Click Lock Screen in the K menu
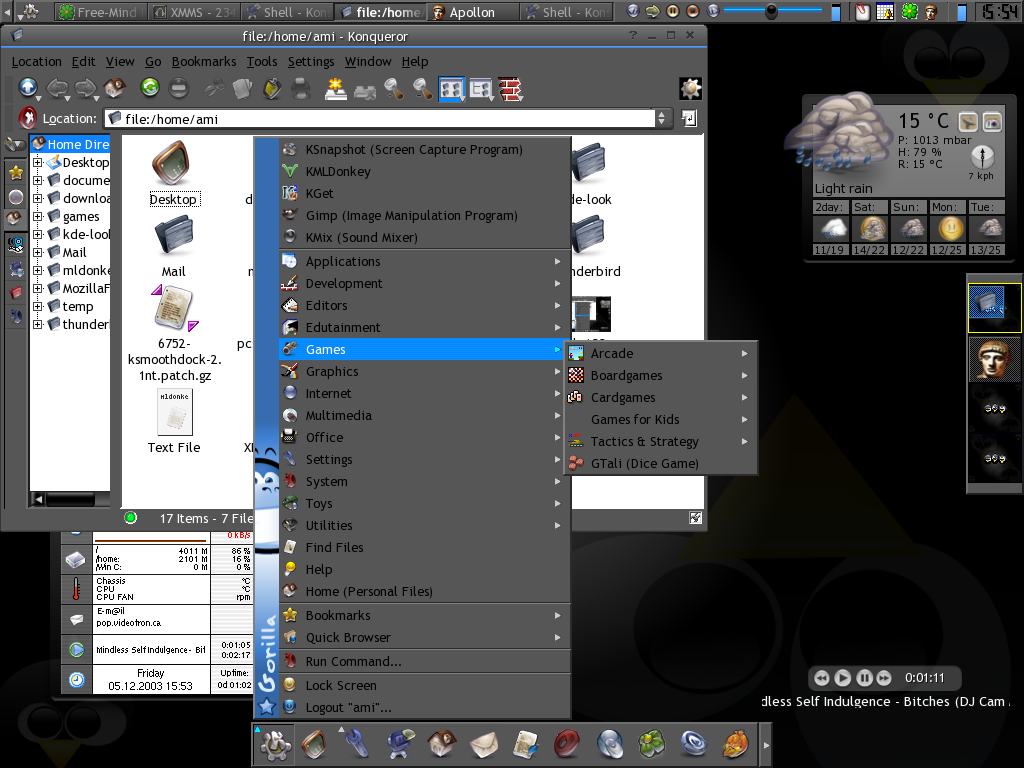 pyautogui.click(x=424, y=686)
